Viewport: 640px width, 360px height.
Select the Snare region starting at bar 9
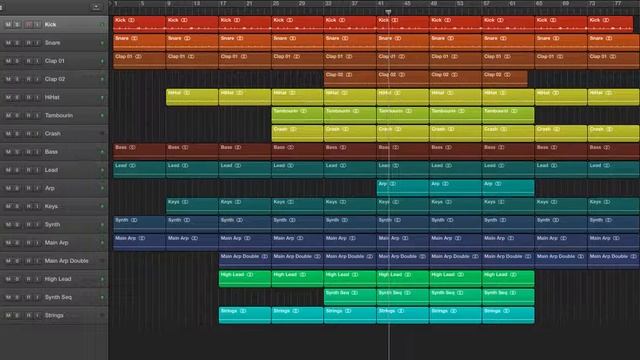192,42
